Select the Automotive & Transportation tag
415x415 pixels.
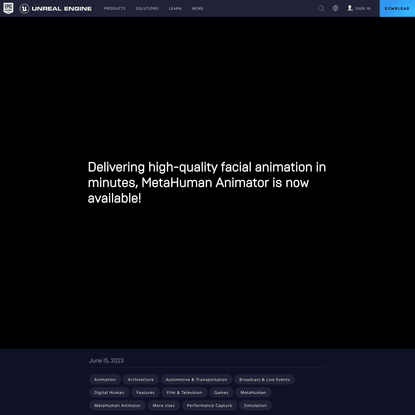tap(196, 379)
